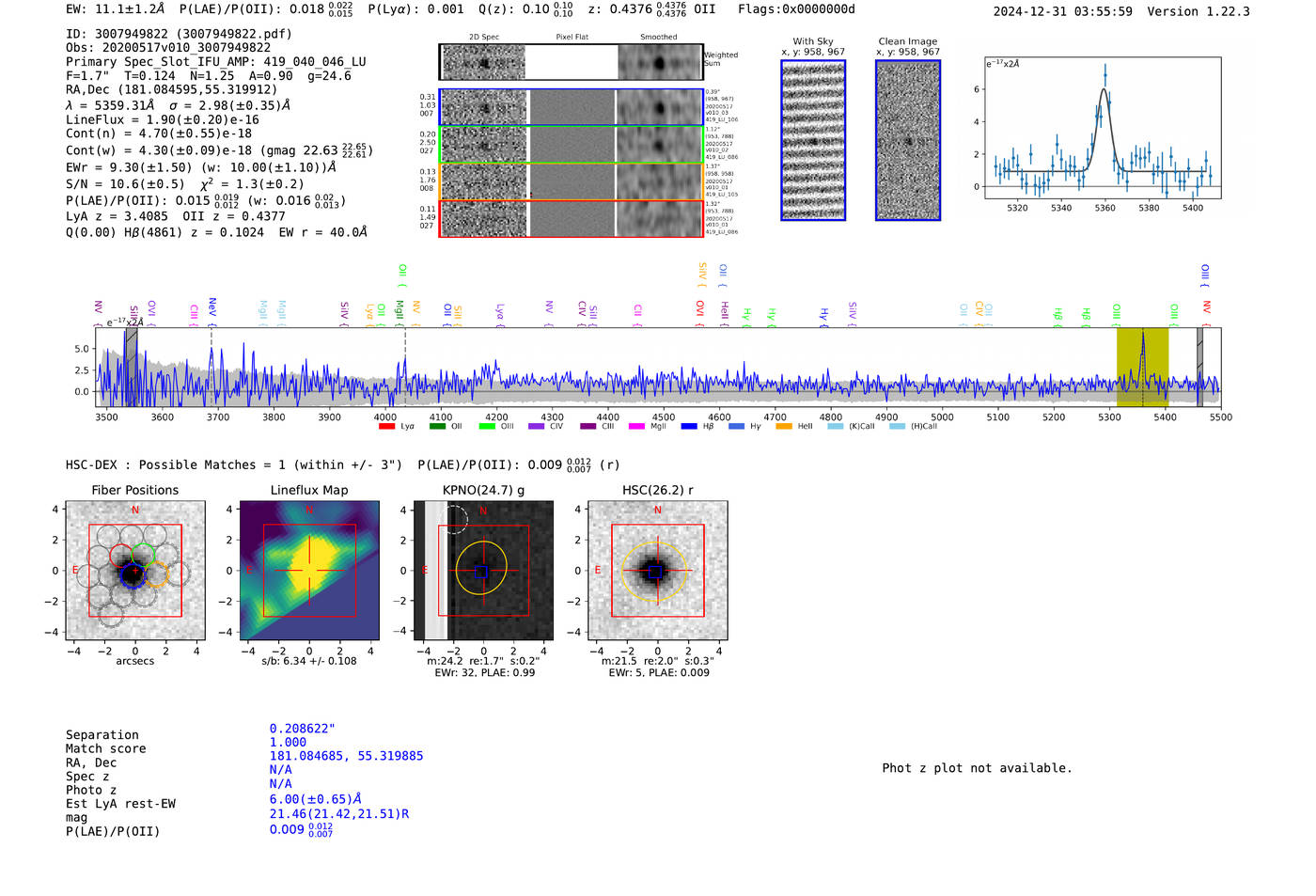1316x896 pixels.
Task: Select the purple CIV legend swatch
Action: [x=537, y=427]
